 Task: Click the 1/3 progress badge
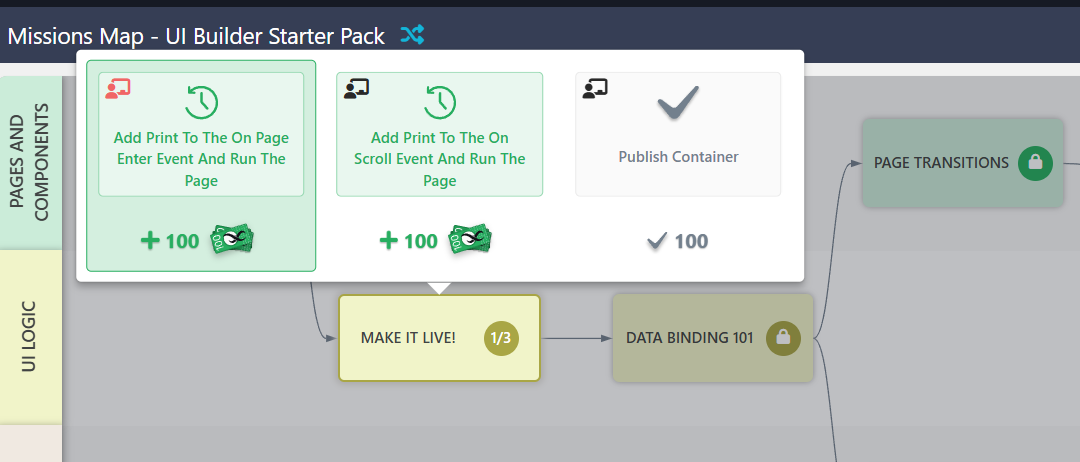501,338
